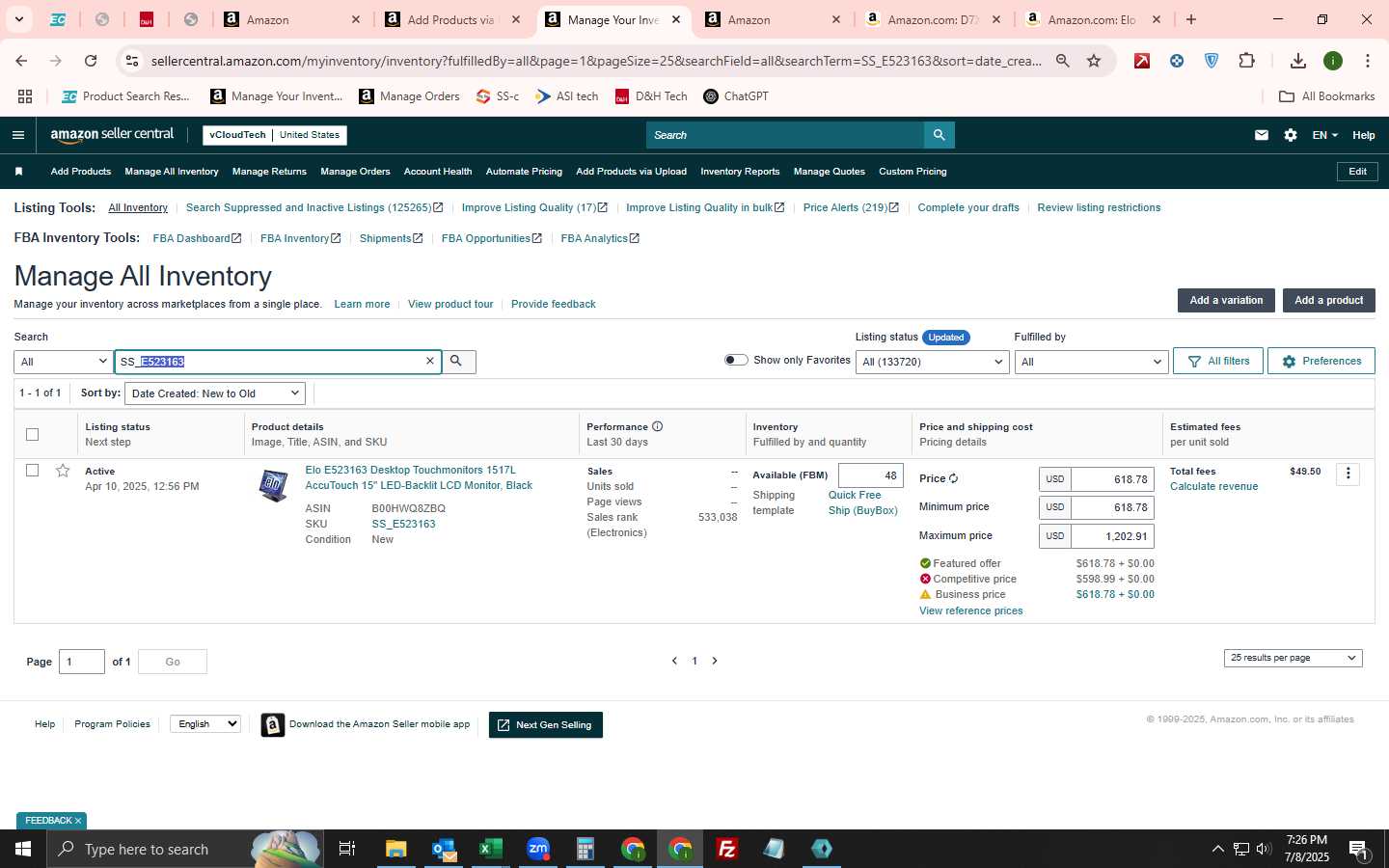Open Manage Returns in navigation bar

(269, 172)
